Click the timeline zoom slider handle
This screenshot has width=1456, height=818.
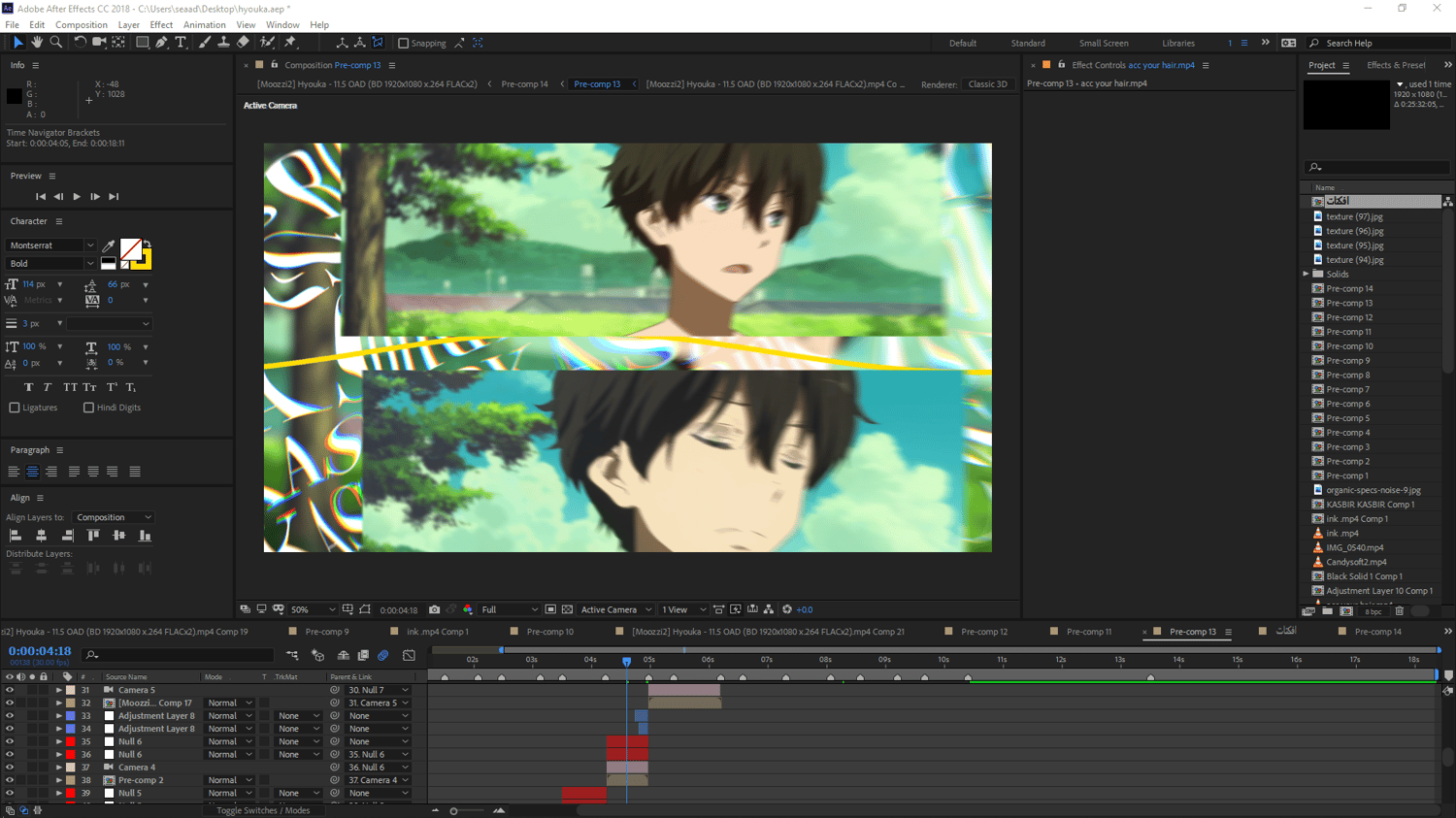click(x=453, y=810)
